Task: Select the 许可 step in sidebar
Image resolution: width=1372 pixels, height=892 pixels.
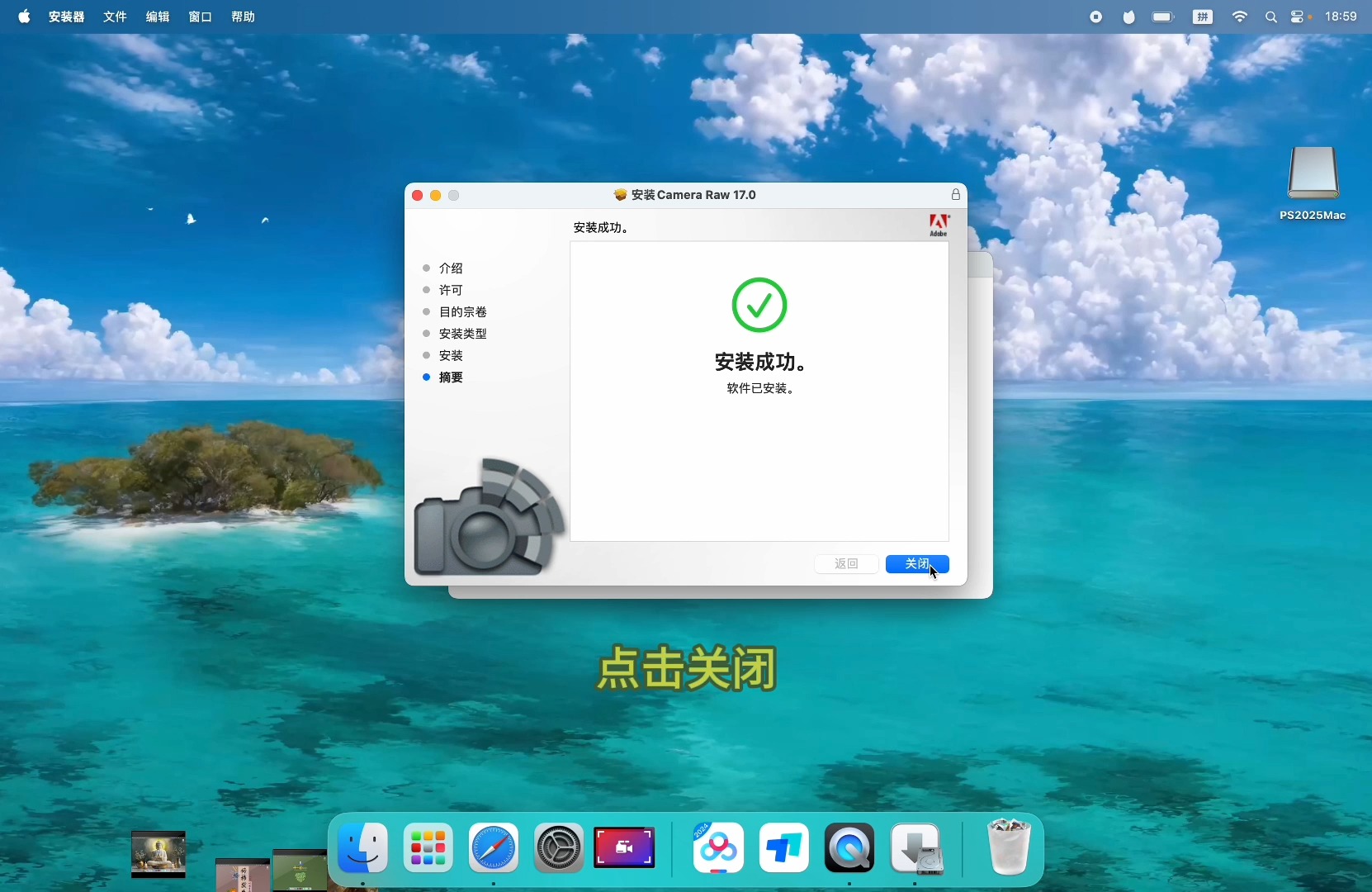Action: pyautogui.click(x=451, y=290)
